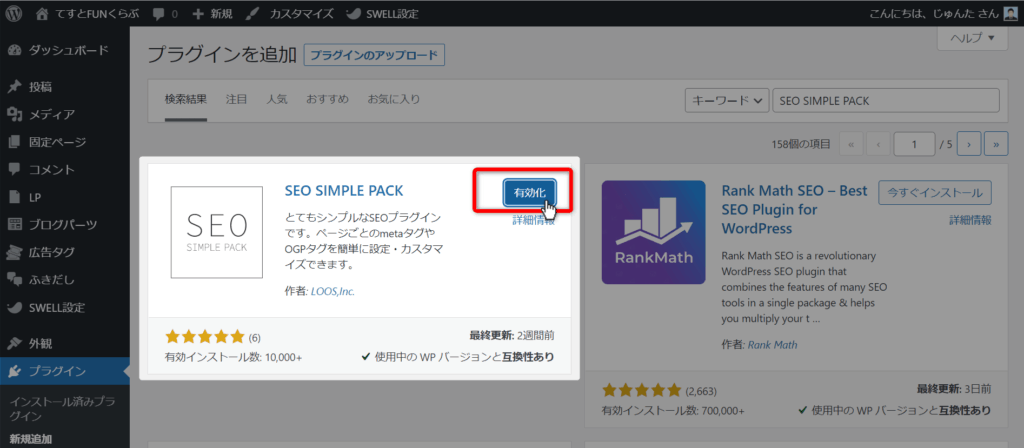
Task: Click the SEO SIMPLE PACK star rating
Action: 205,337
